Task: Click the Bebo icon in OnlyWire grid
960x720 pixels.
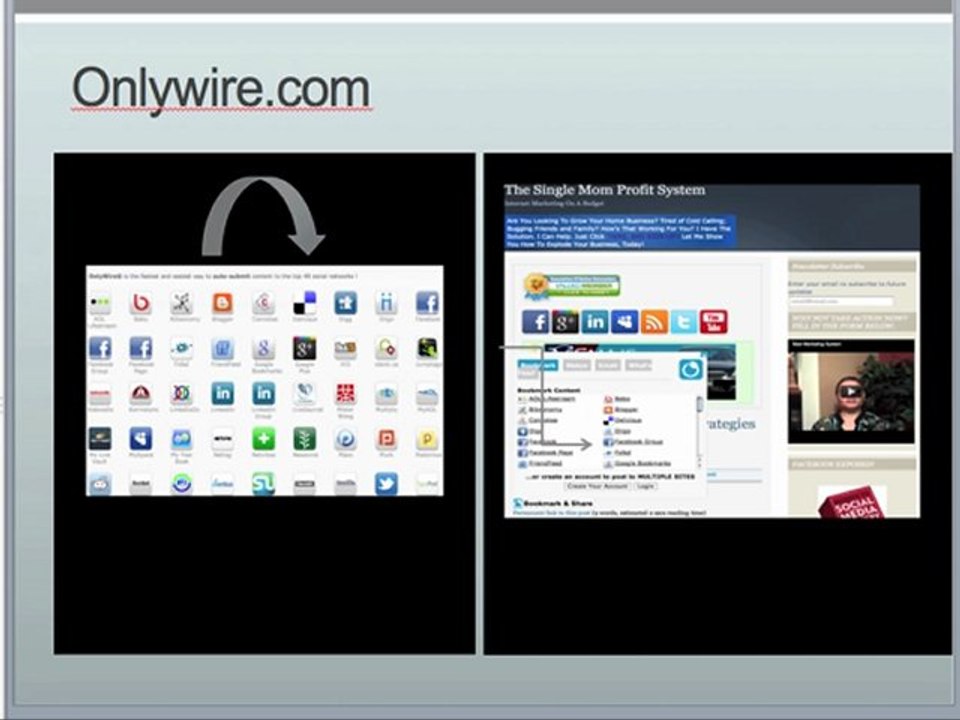Action: [141, 303]
